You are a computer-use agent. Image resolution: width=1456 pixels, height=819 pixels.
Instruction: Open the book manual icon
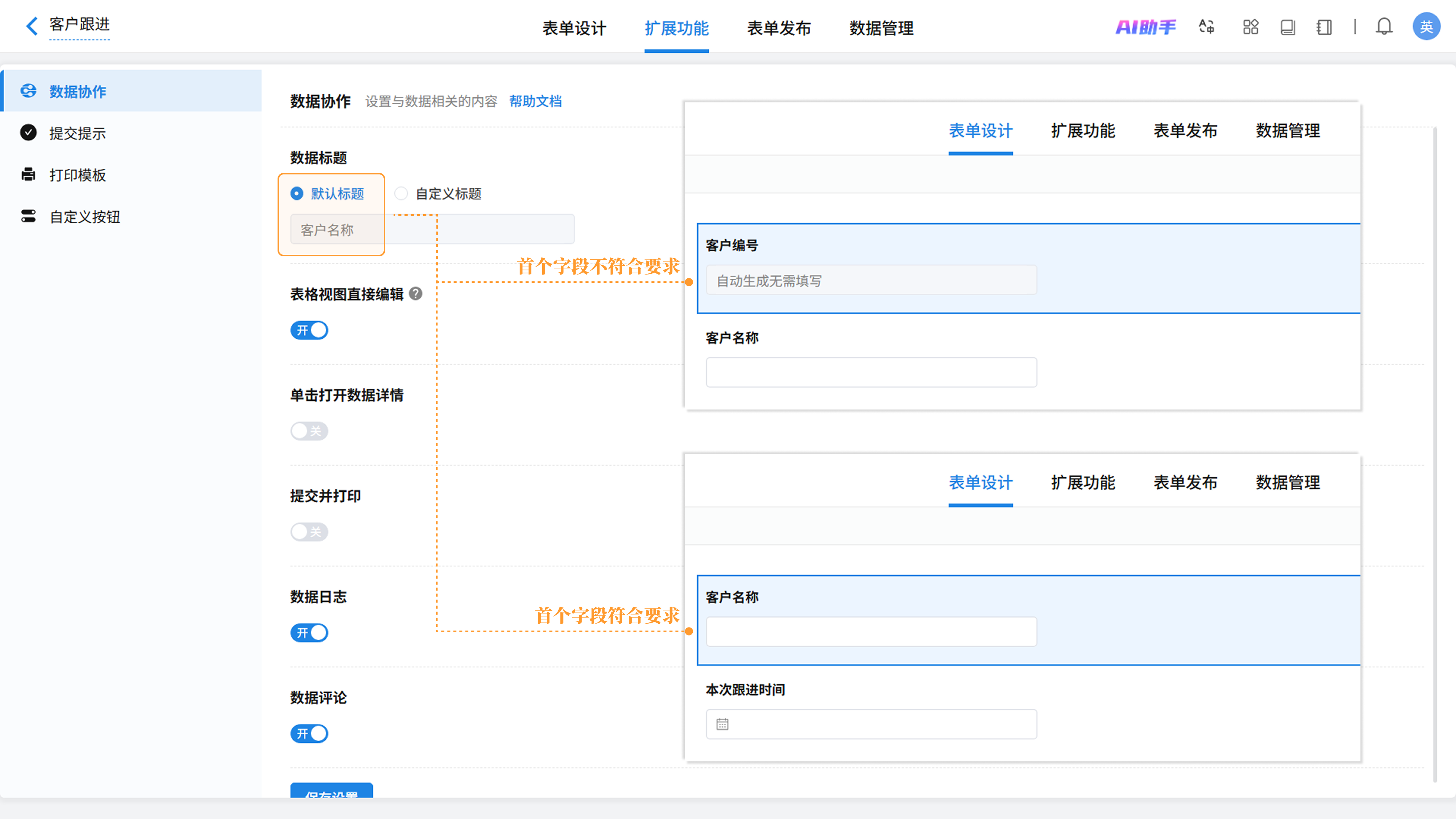click(x=1288, y=27)
